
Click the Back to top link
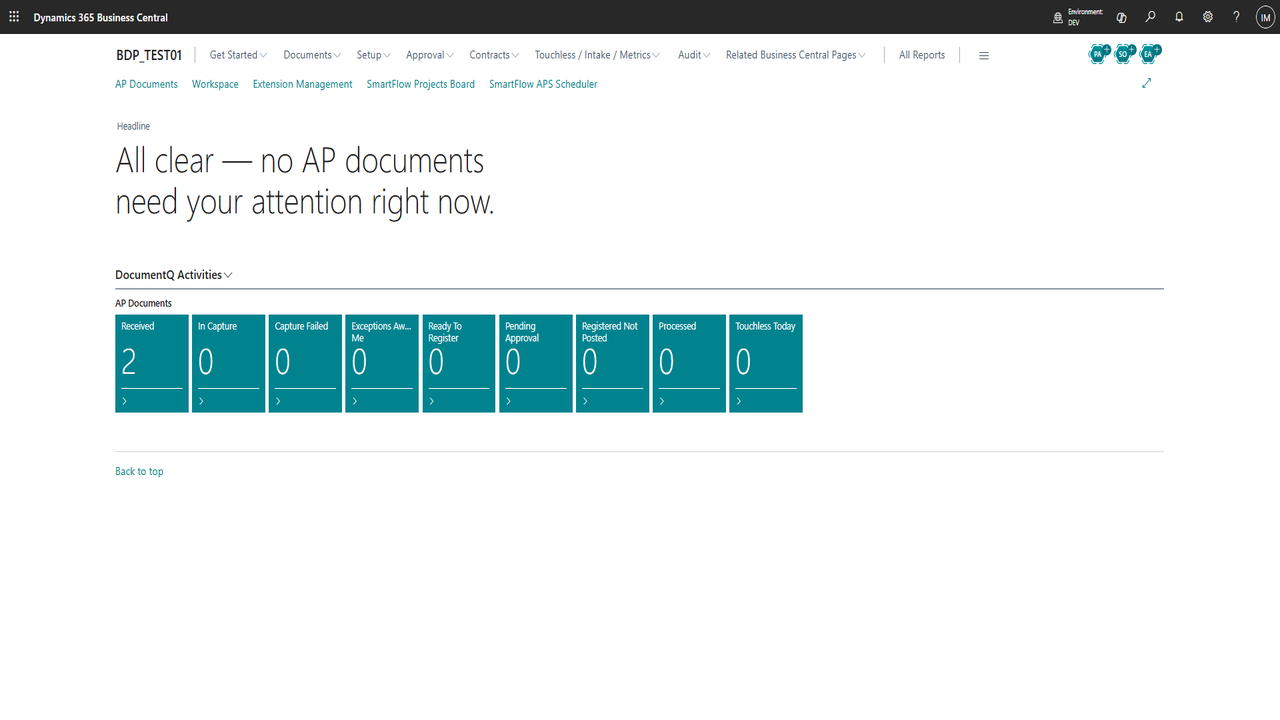click(139, 471)
